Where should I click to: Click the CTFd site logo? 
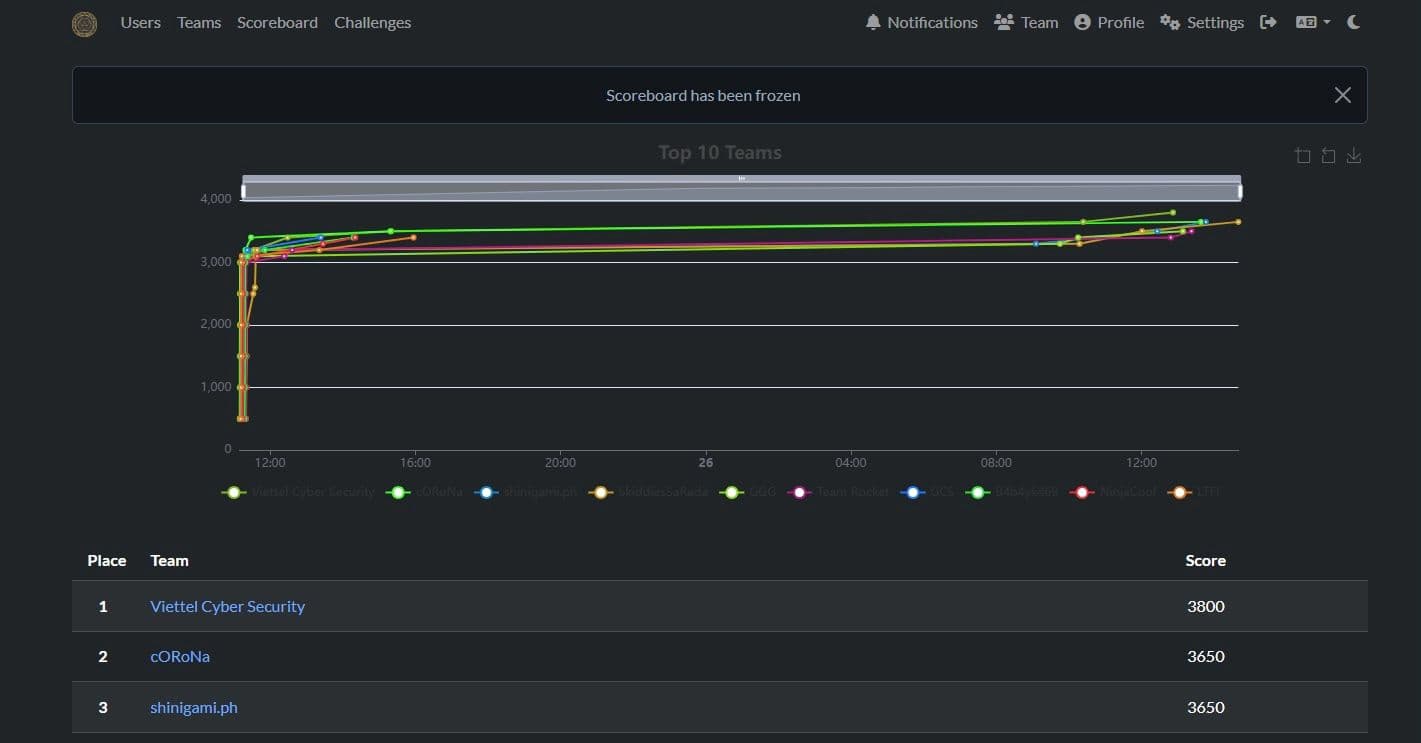[85, 23]
